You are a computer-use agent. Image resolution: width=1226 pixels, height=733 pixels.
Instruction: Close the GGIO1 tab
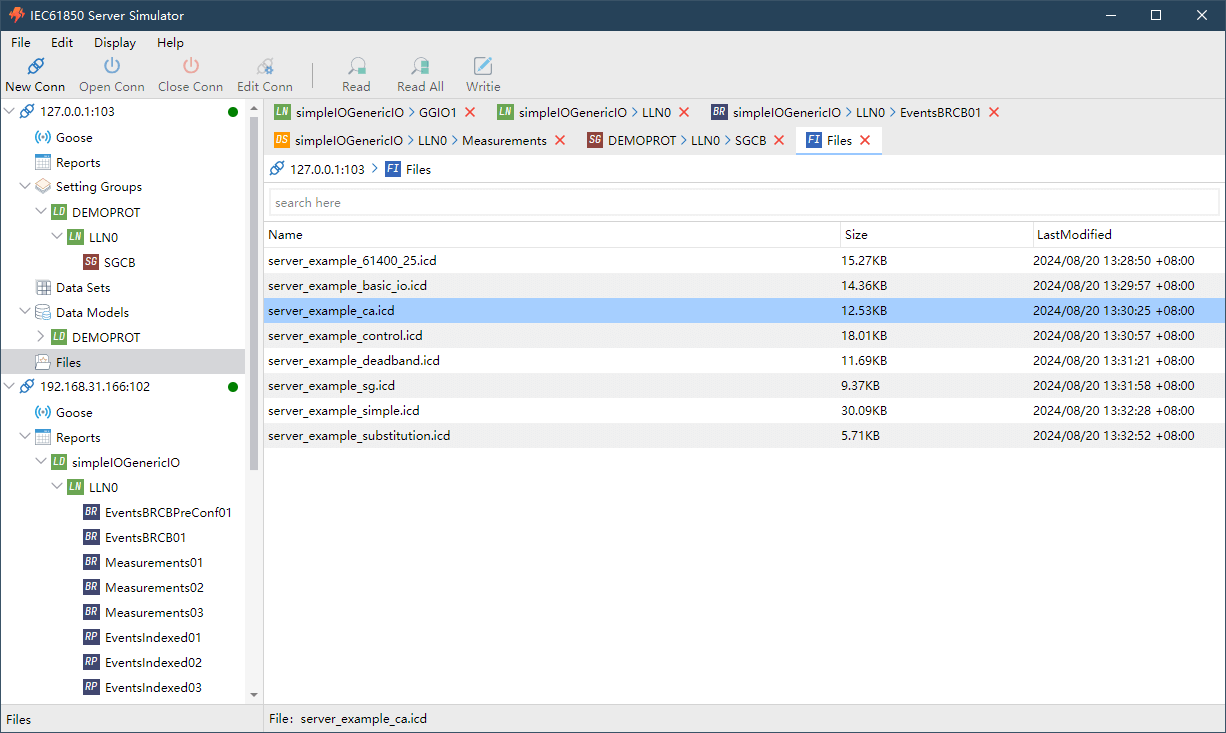(470, 113)
